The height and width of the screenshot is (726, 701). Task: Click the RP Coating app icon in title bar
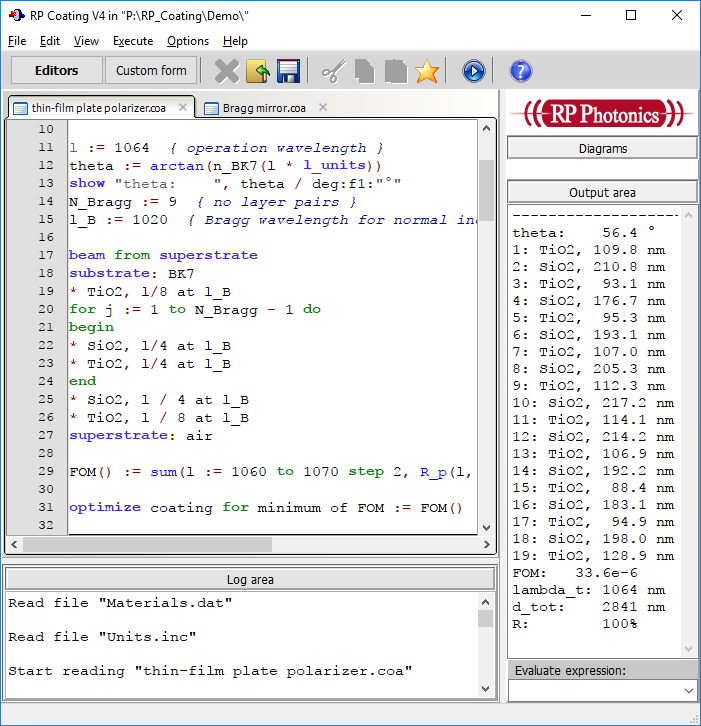pos(16,15)
